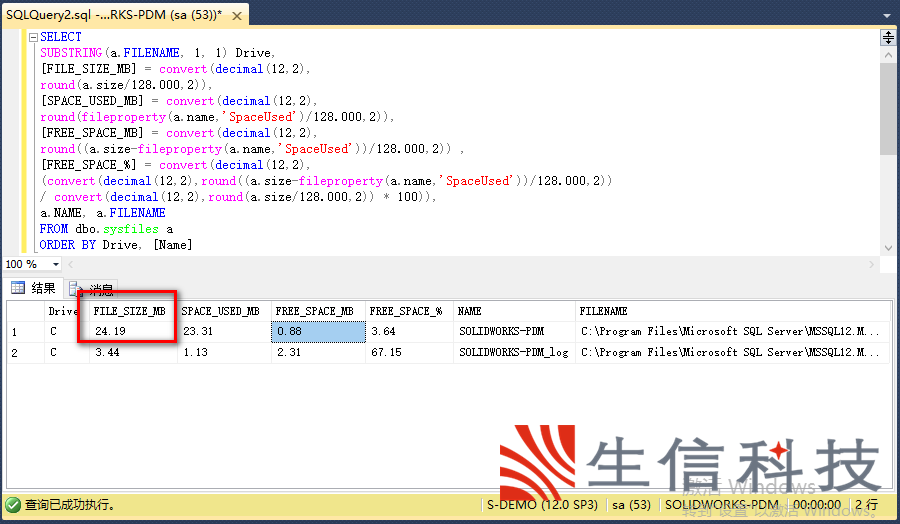
Task: Click editor scrollbar up arrow
Action: coord(888,55)
